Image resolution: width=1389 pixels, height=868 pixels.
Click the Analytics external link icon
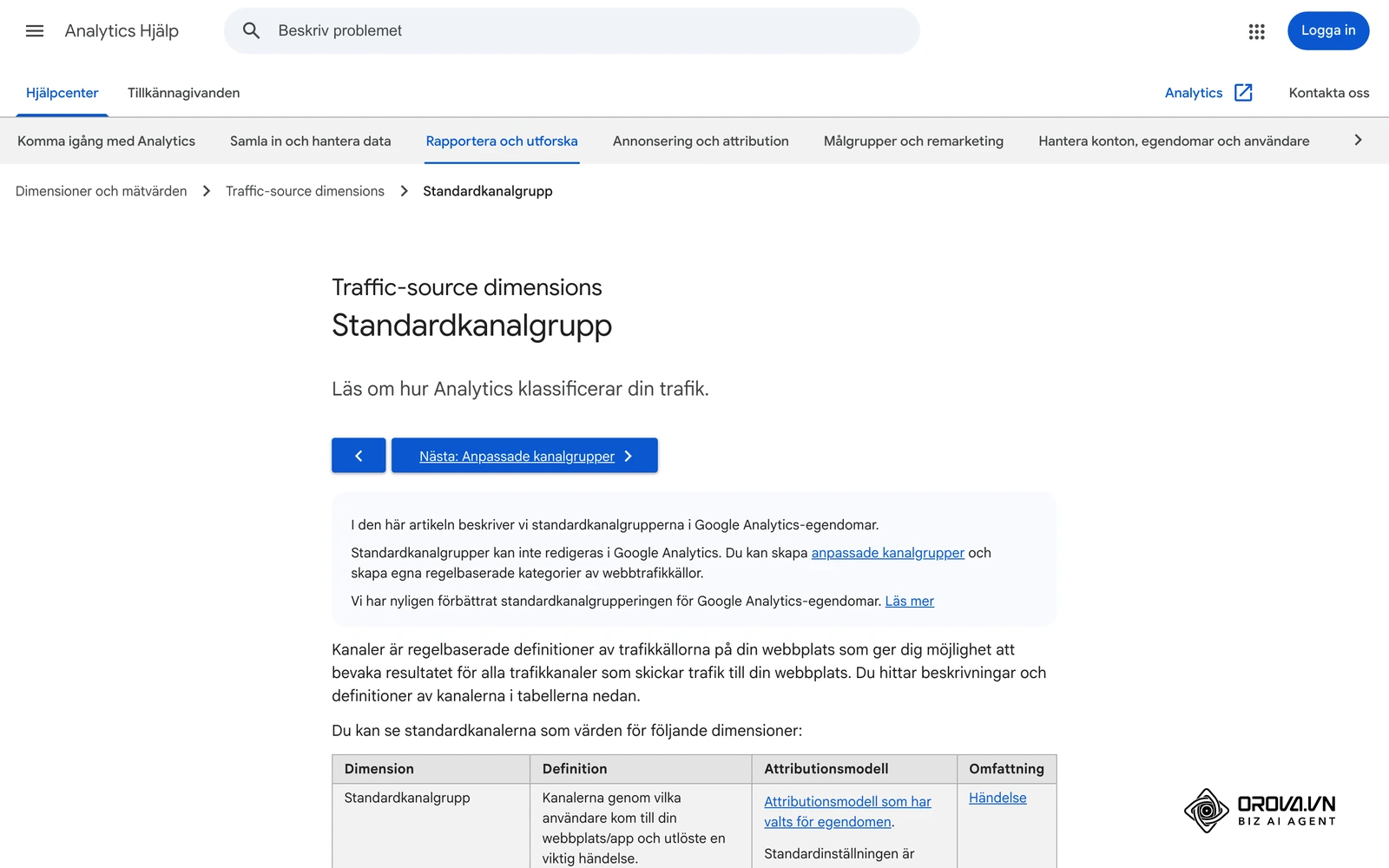pyautogui.click(x=1243, y=93)
